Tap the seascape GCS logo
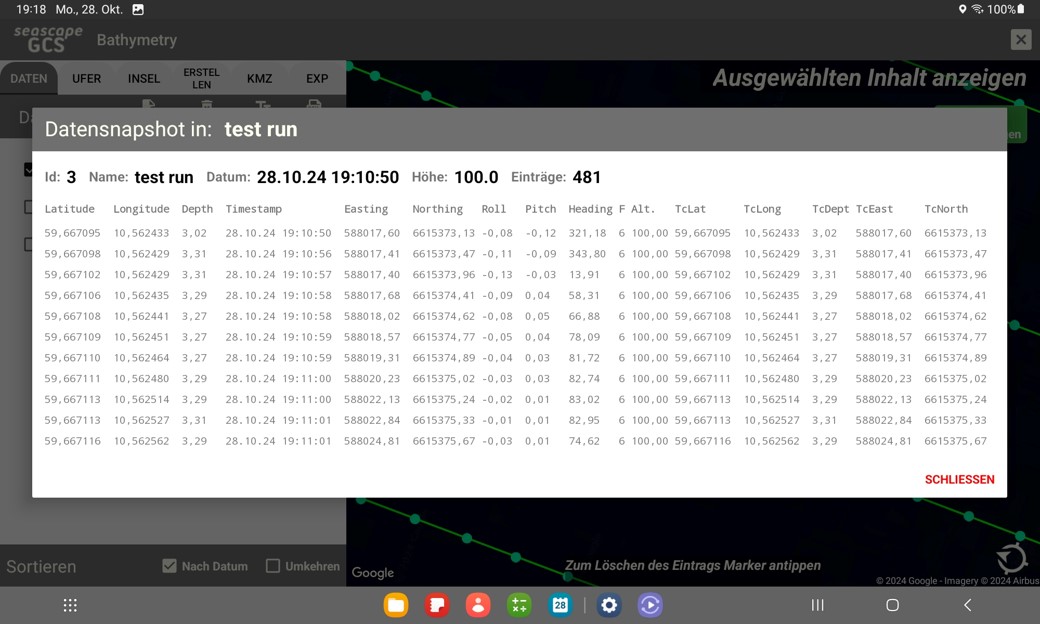Viewport: 1040px width, 624px height. click(48, 39)
